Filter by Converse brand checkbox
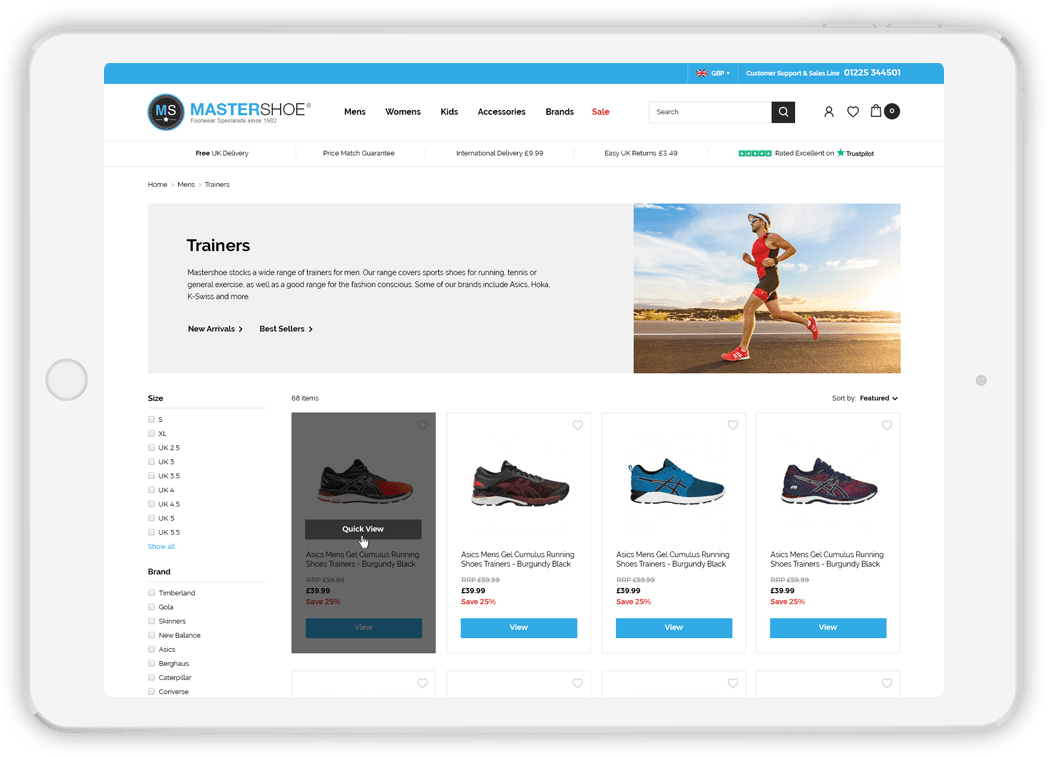This screenshot has height=757, width=1048. tap(152, 692)
